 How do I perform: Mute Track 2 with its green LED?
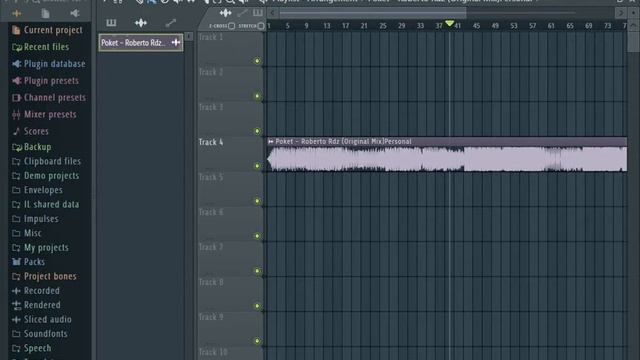[x=257, y=96]
